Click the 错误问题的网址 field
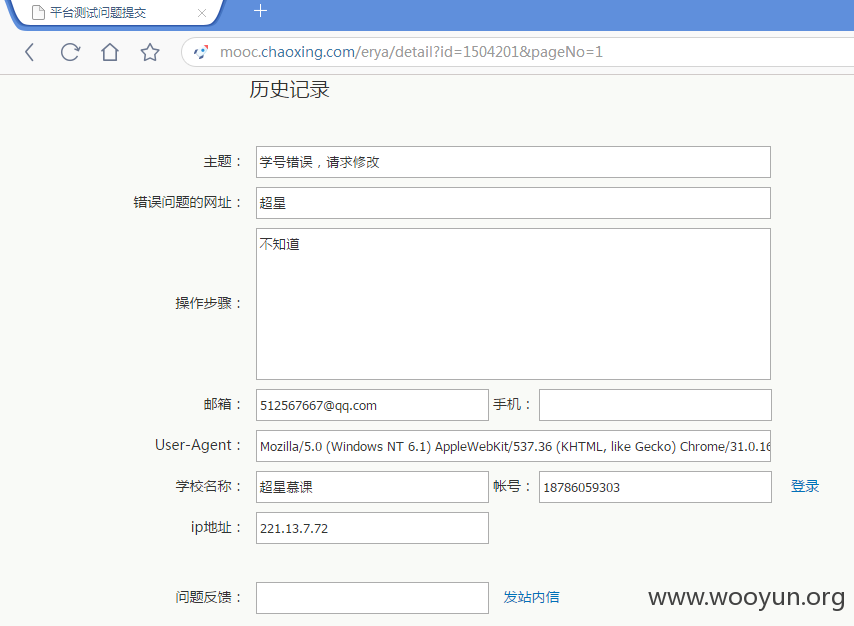 (513, 203)
